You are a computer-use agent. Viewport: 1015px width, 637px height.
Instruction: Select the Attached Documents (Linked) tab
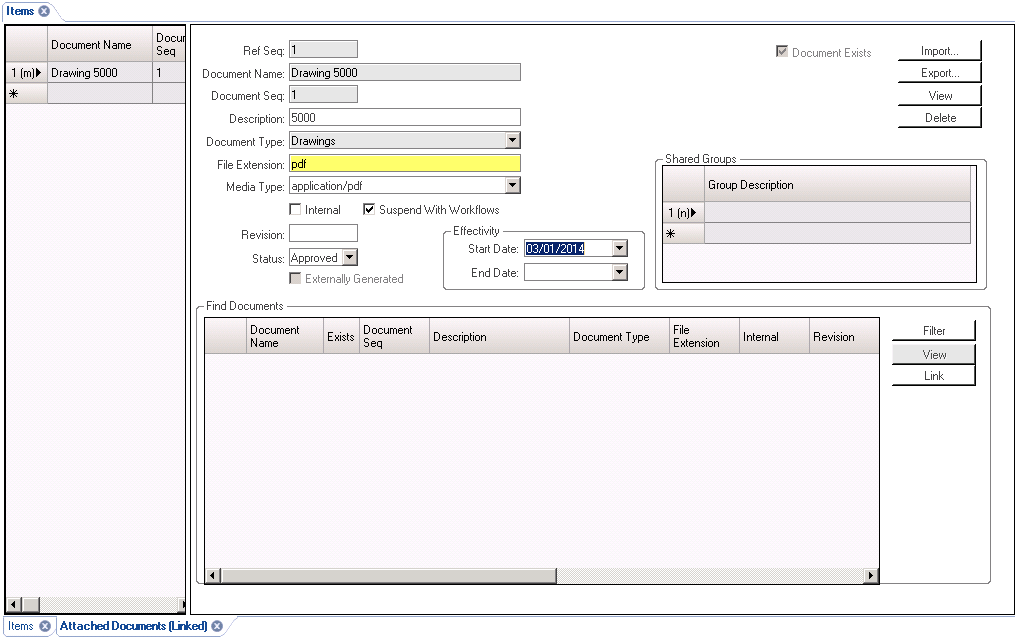133,626
